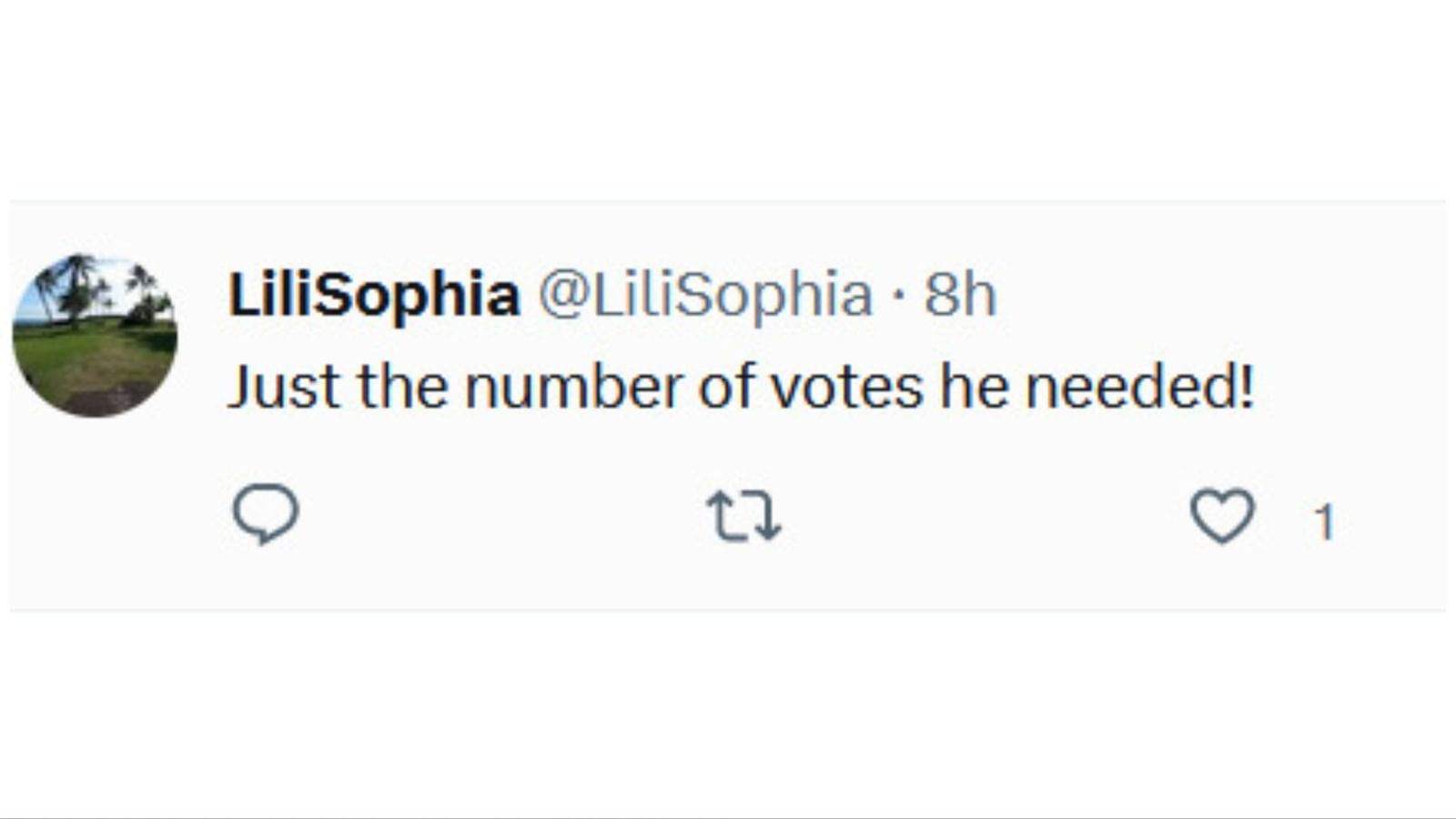Screen dimensions: 1456x819
Task: Repost LiliSophia's tweet
Action: click(744, 516)
